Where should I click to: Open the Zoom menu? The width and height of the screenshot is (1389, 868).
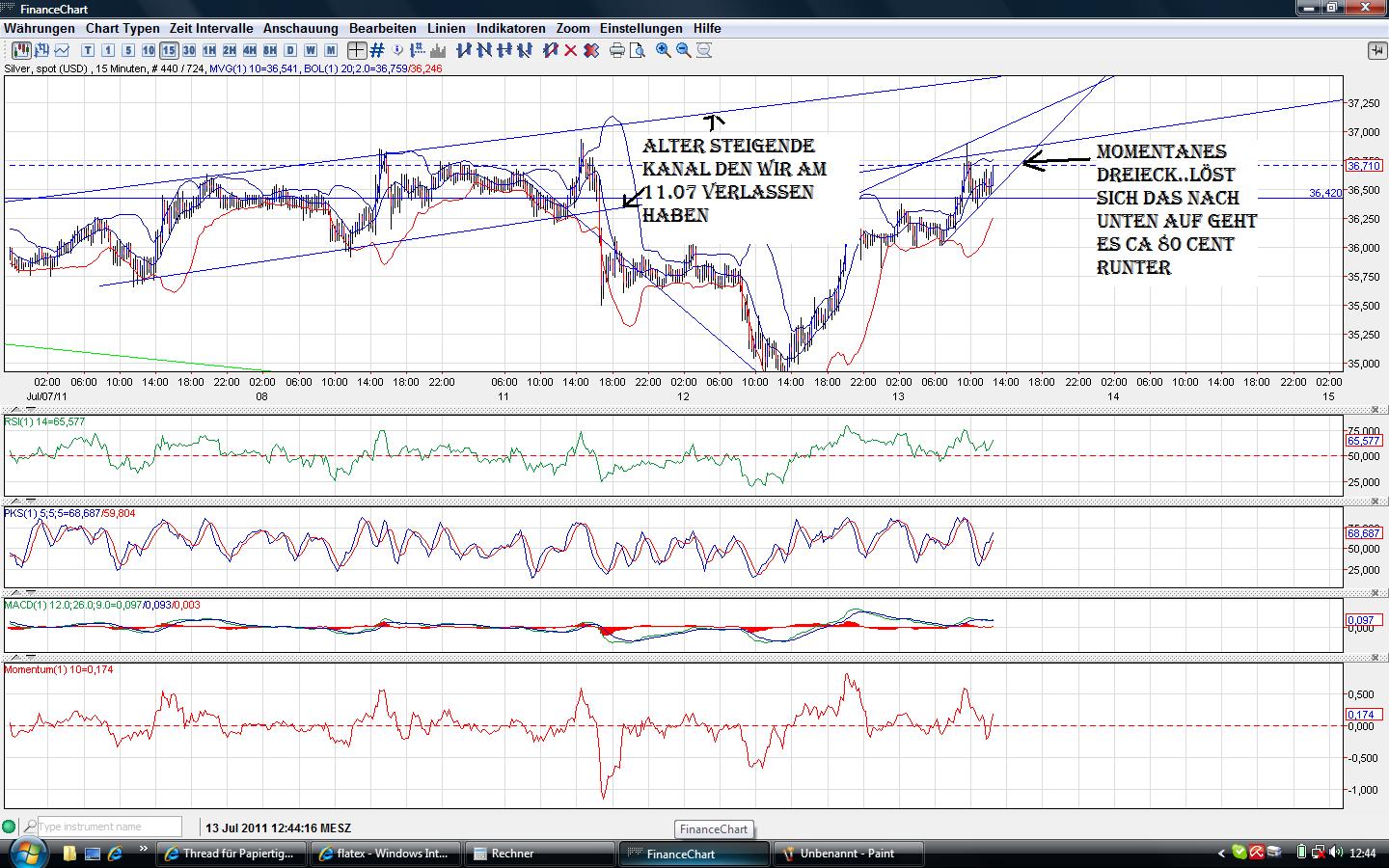pyautogui.click(x=573, y=28)
